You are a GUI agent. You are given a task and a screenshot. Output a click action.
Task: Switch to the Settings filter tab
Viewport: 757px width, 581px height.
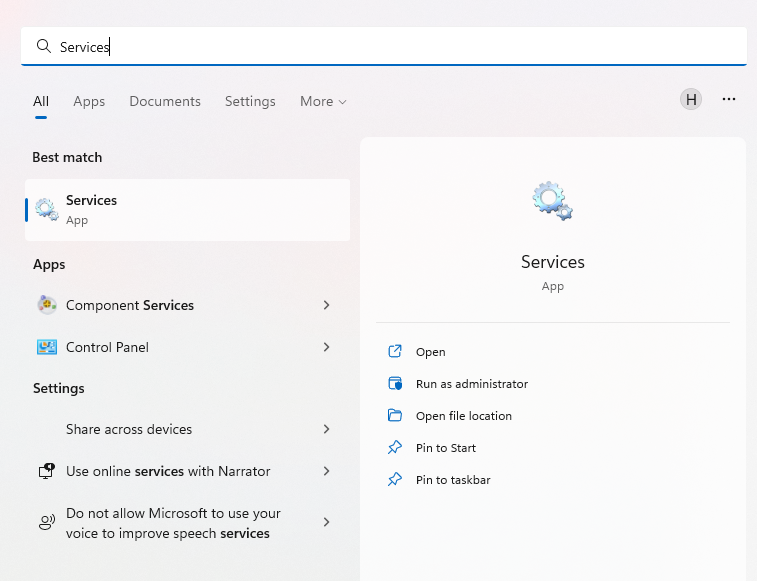pyautogui.click(x=250, y=101)
